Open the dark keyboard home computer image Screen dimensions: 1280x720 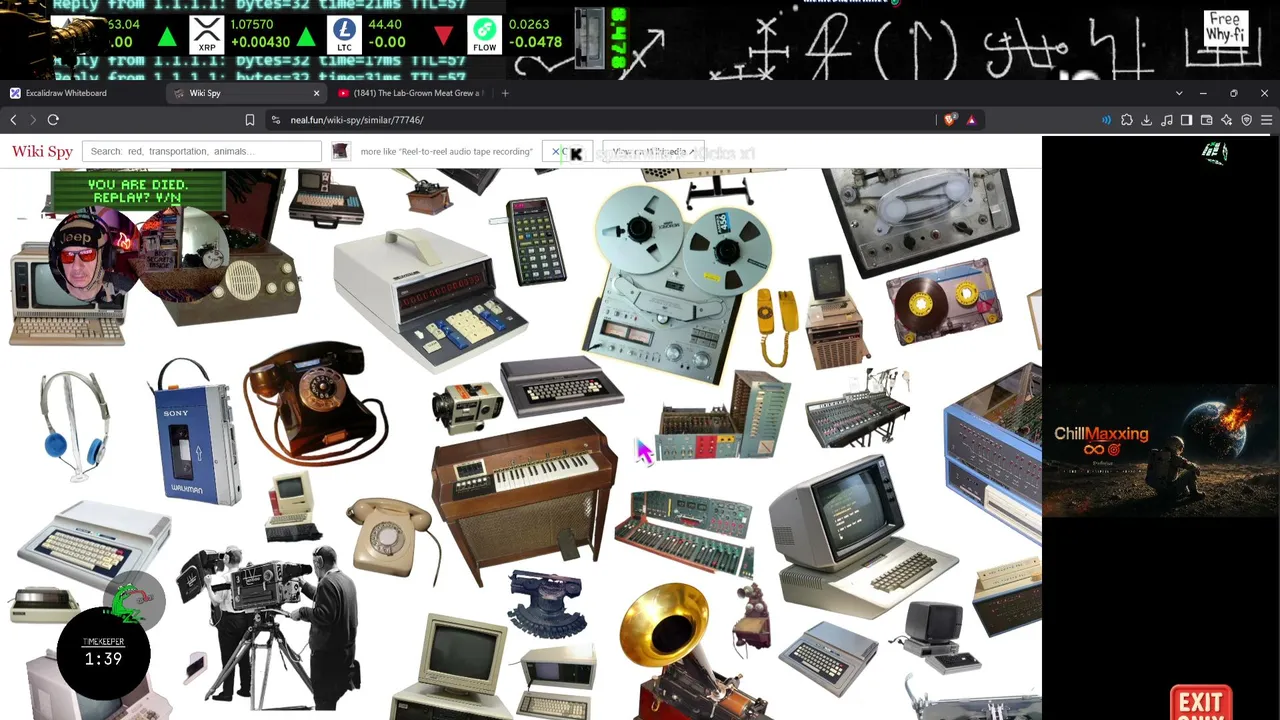tap(560, 386)
